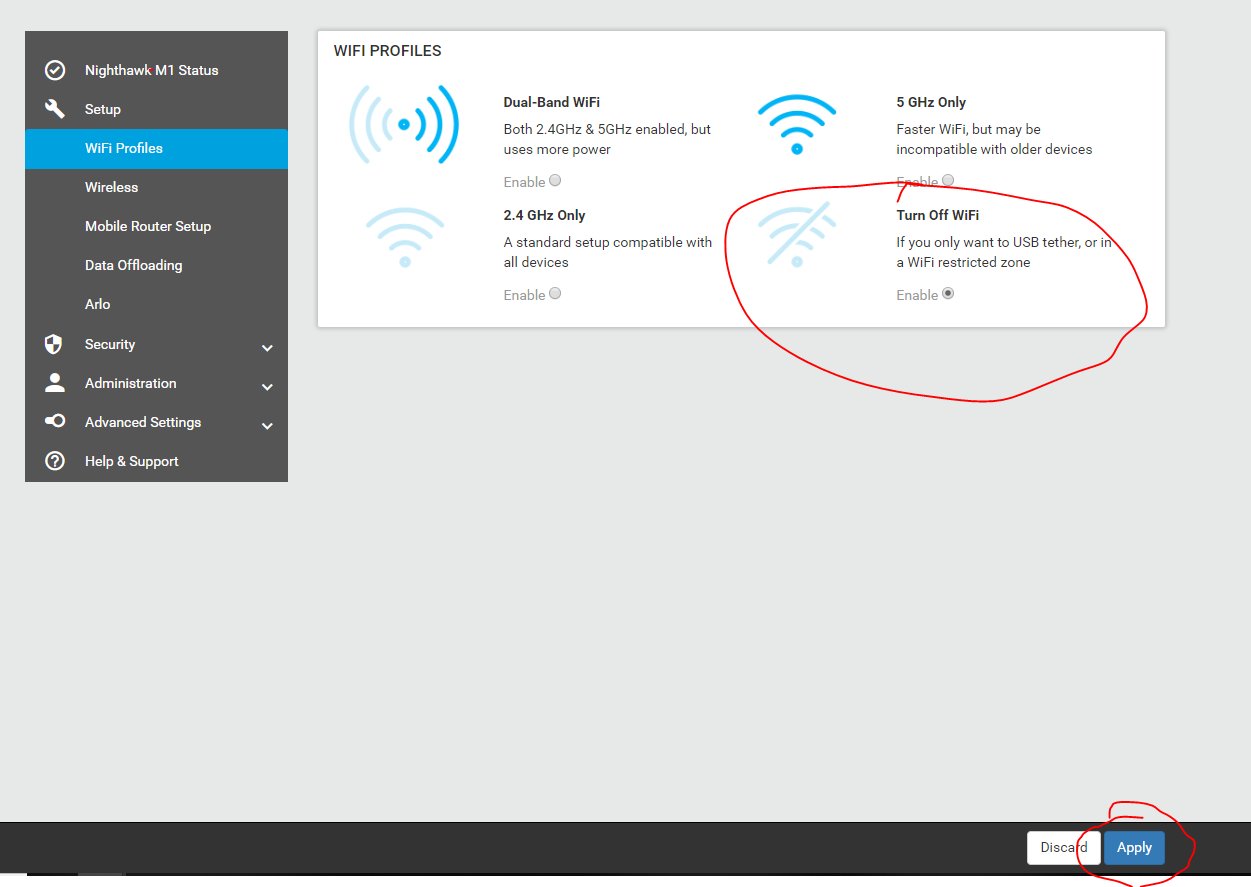Click 'Both 2.4GHz & 5GHz enabled' description
The width and height of the screenshot is (1251, 887).
(x=607, y=139)
